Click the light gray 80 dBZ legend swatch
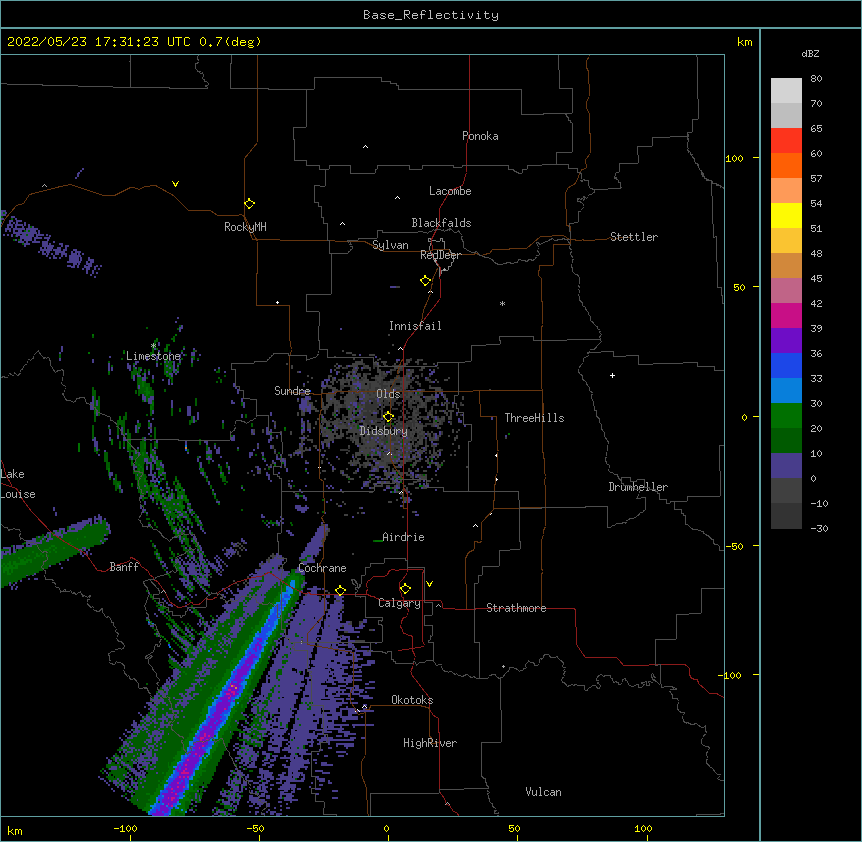862x842 pixels. click(x=786, y=91)
